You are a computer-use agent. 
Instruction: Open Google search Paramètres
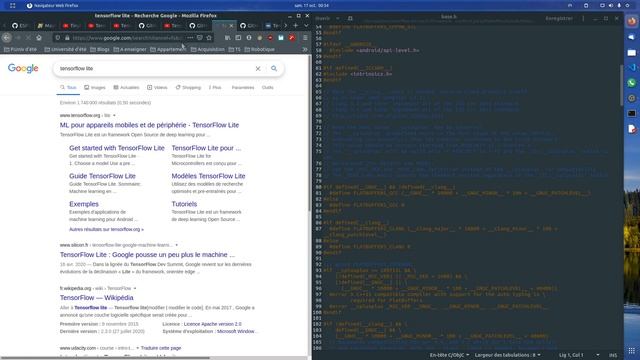(242, 87)
